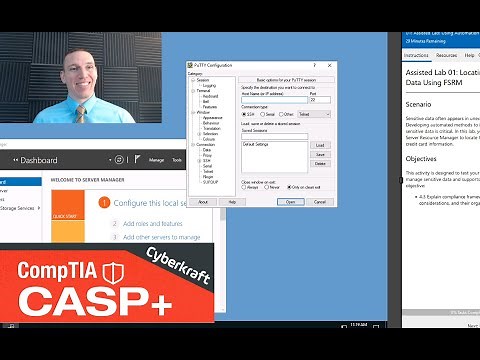The image size is (480, 360).
Task: Click the Host Name input field
Action: coord(274,100)
